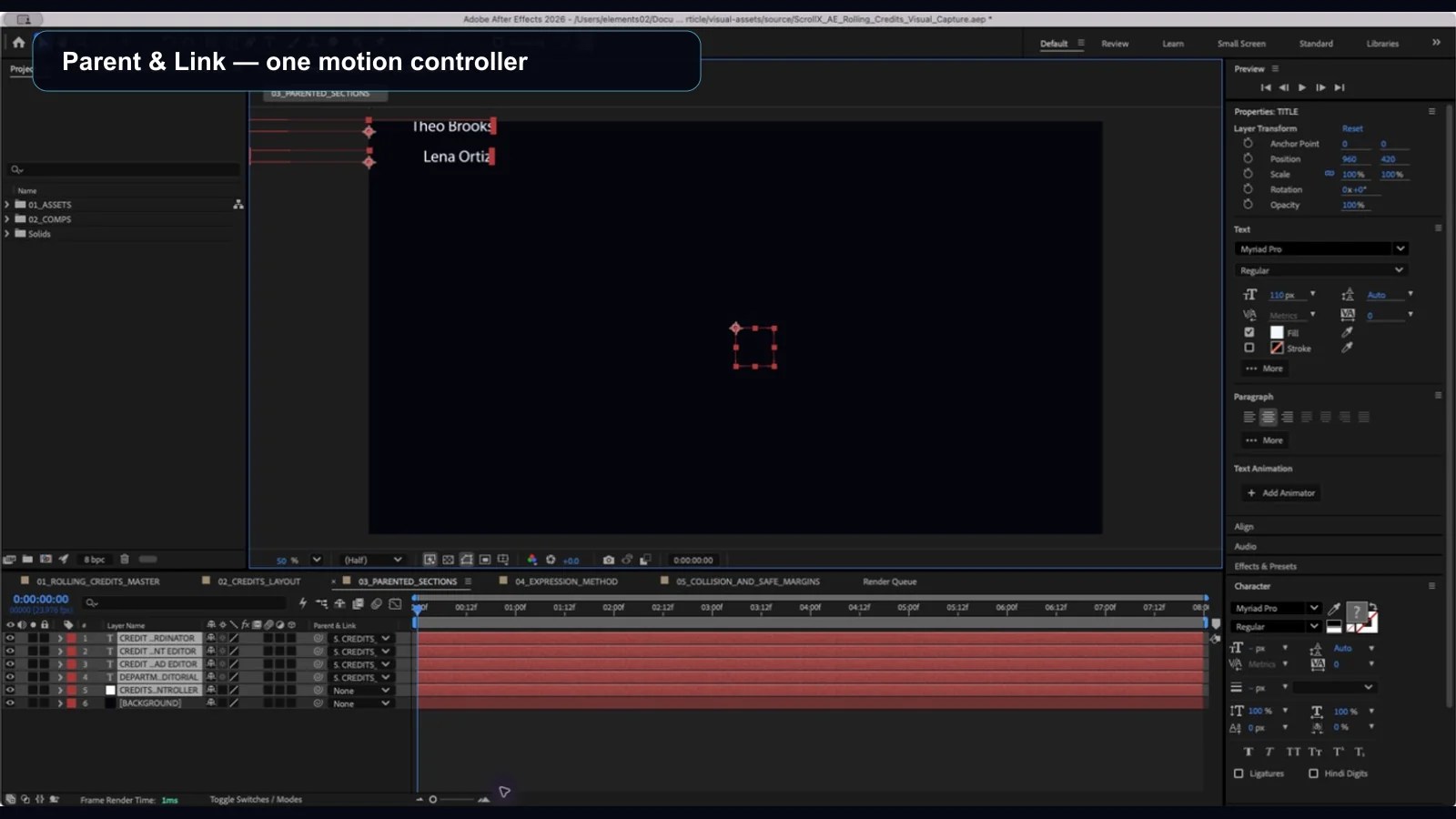Select the Learn workspace

(1173, 44)
